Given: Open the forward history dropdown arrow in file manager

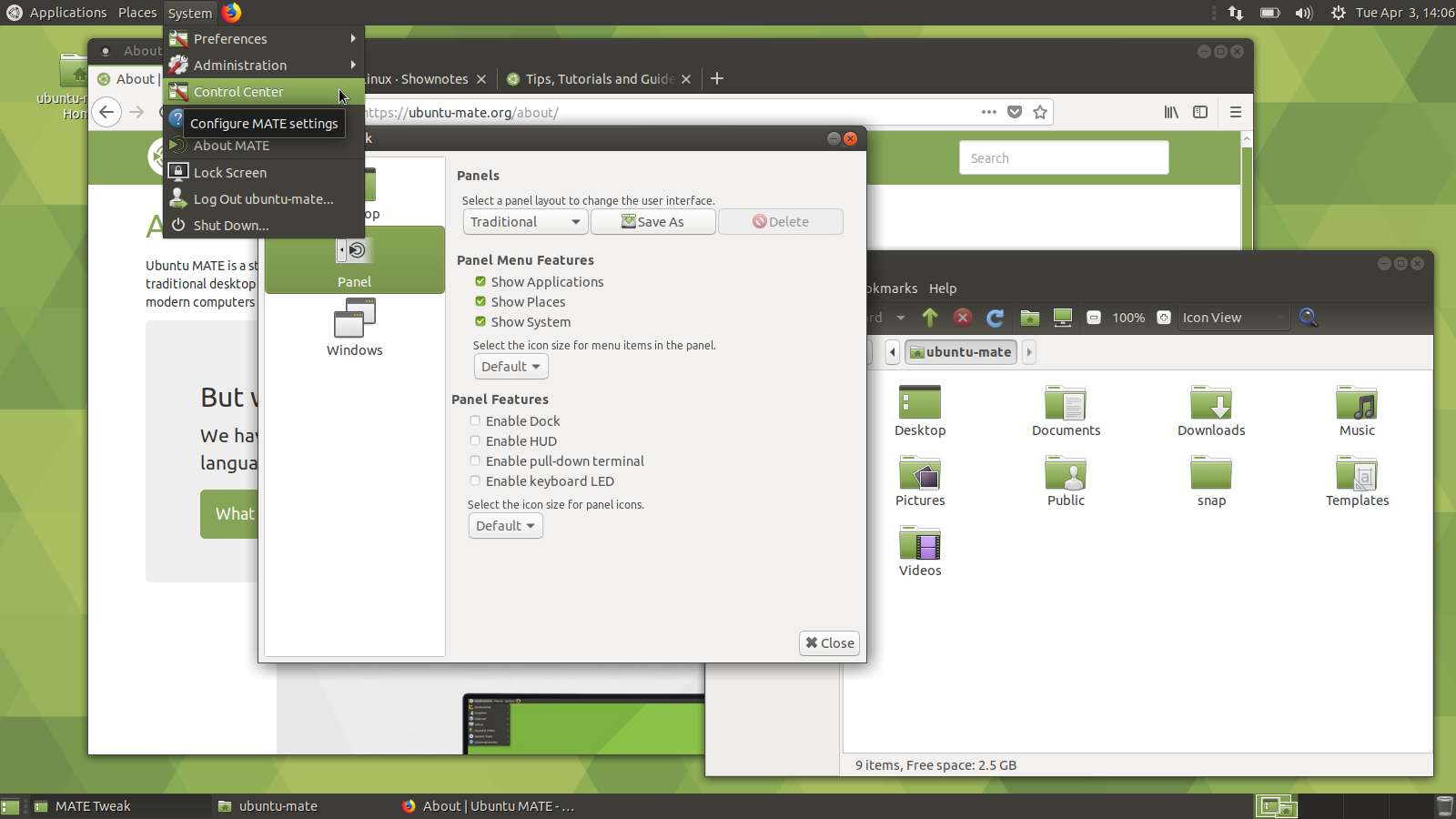Looking at the screenshot, I should click(x=901, y=318).
